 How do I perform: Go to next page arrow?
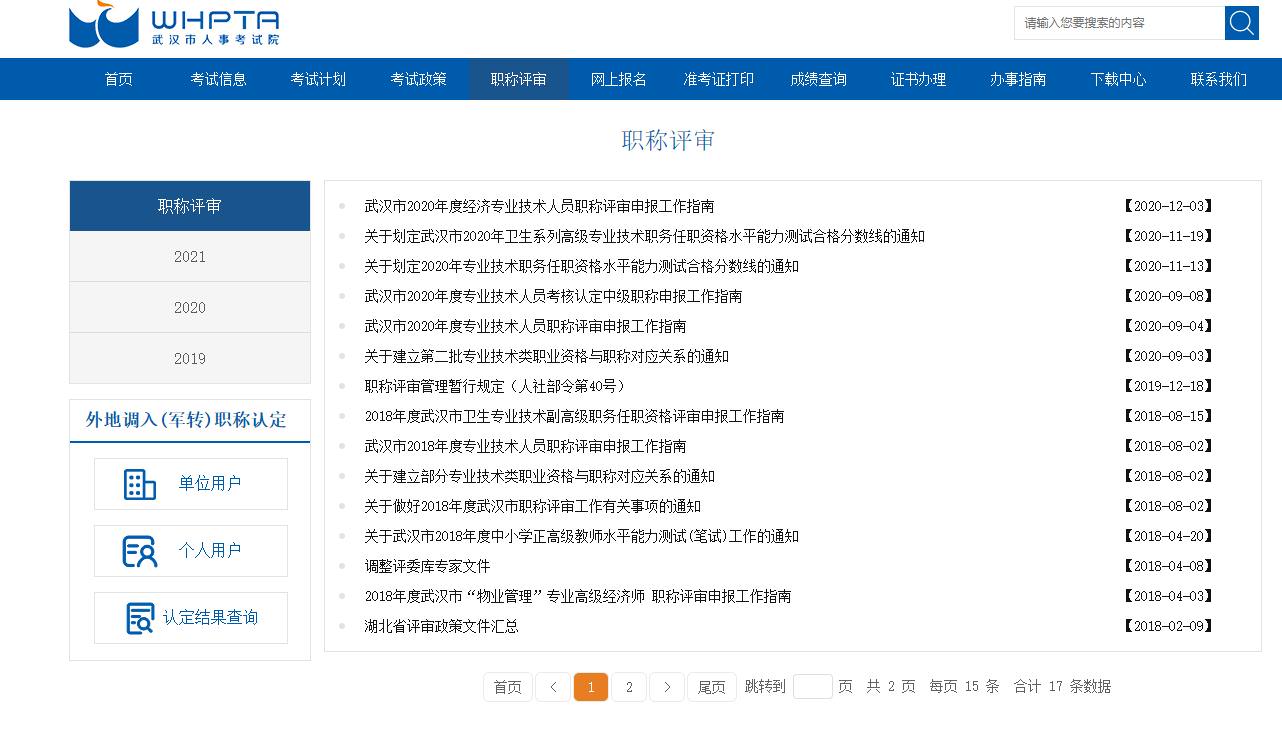(667, 687)
